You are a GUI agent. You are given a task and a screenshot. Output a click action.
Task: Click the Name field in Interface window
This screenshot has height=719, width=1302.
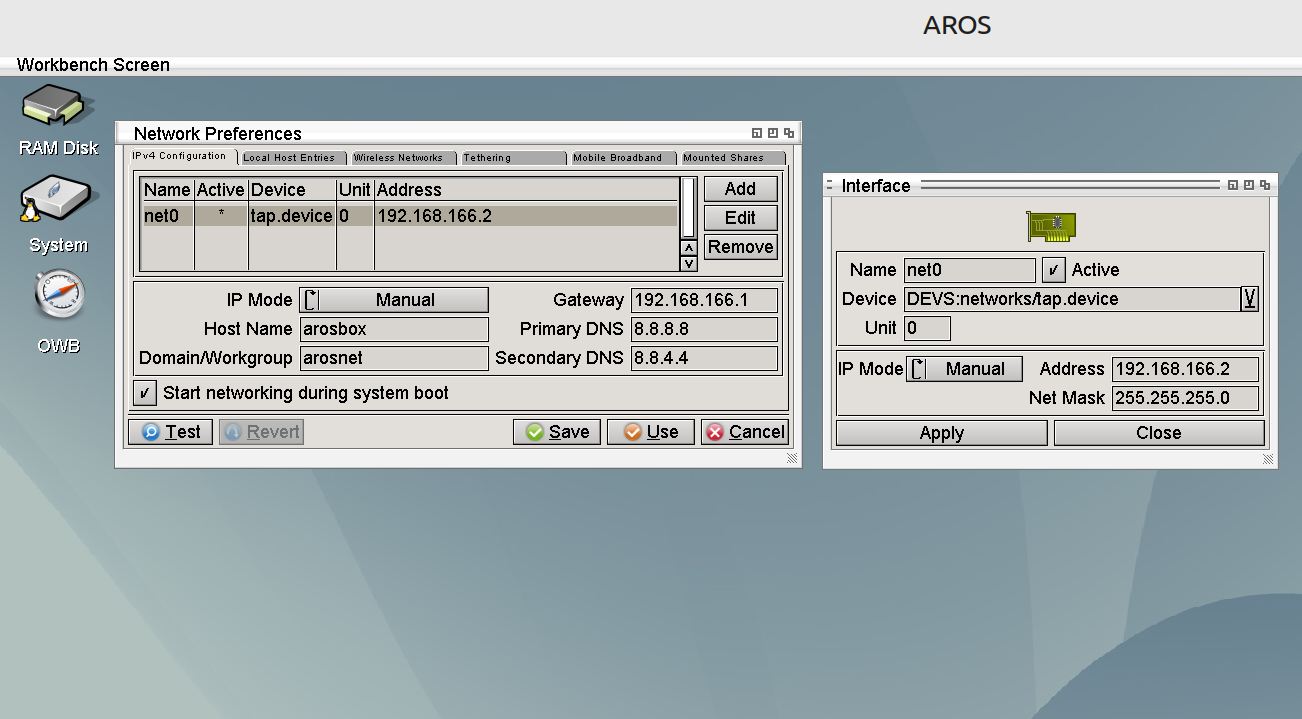point(970,270)
